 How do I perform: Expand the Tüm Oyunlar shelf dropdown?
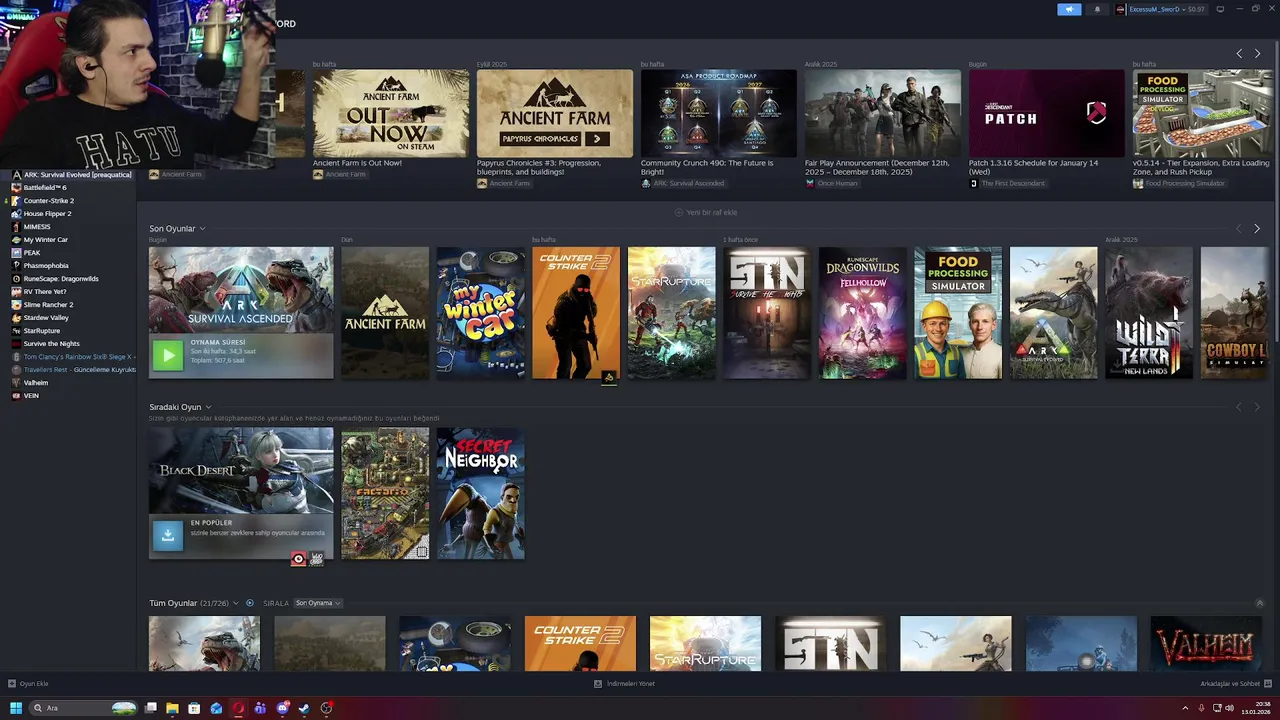236,603
